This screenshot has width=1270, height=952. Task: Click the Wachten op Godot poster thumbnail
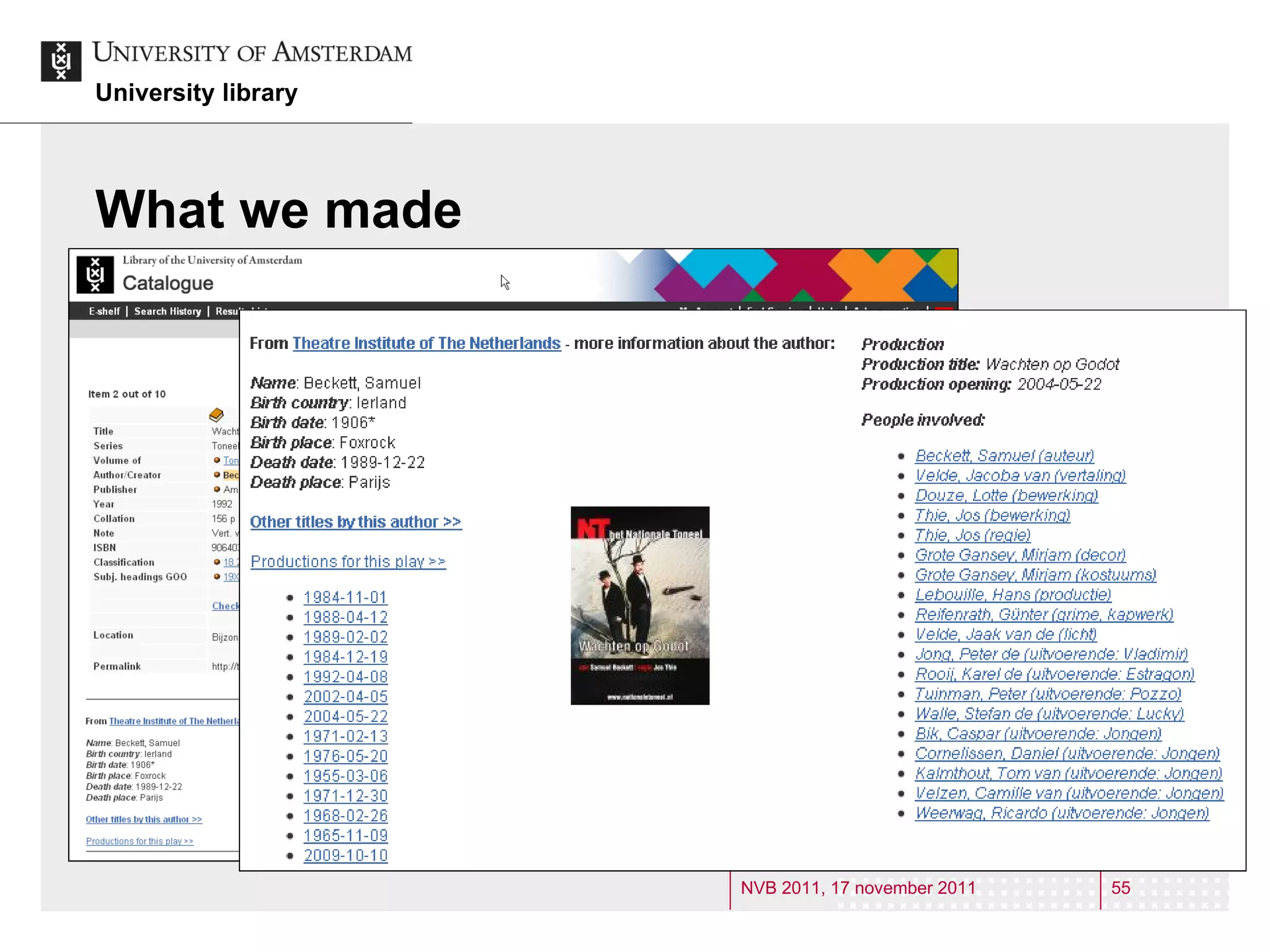[x=639, y=606]
